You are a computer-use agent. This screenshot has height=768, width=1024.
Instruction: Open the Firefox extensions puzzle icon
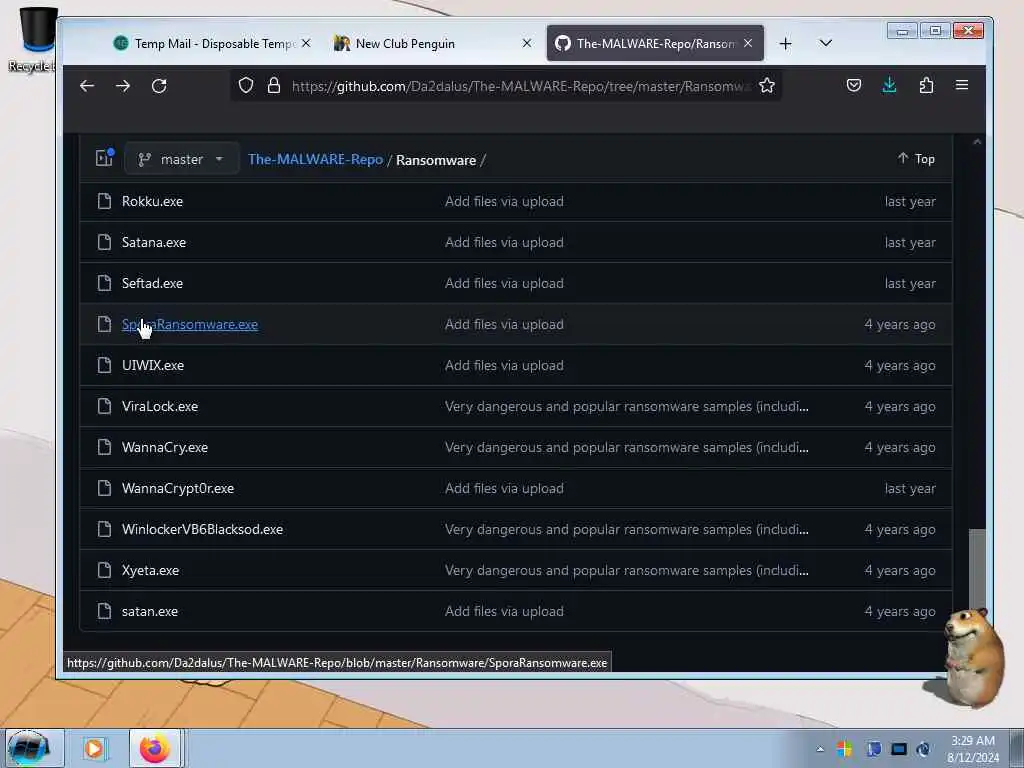coord(925,86)
